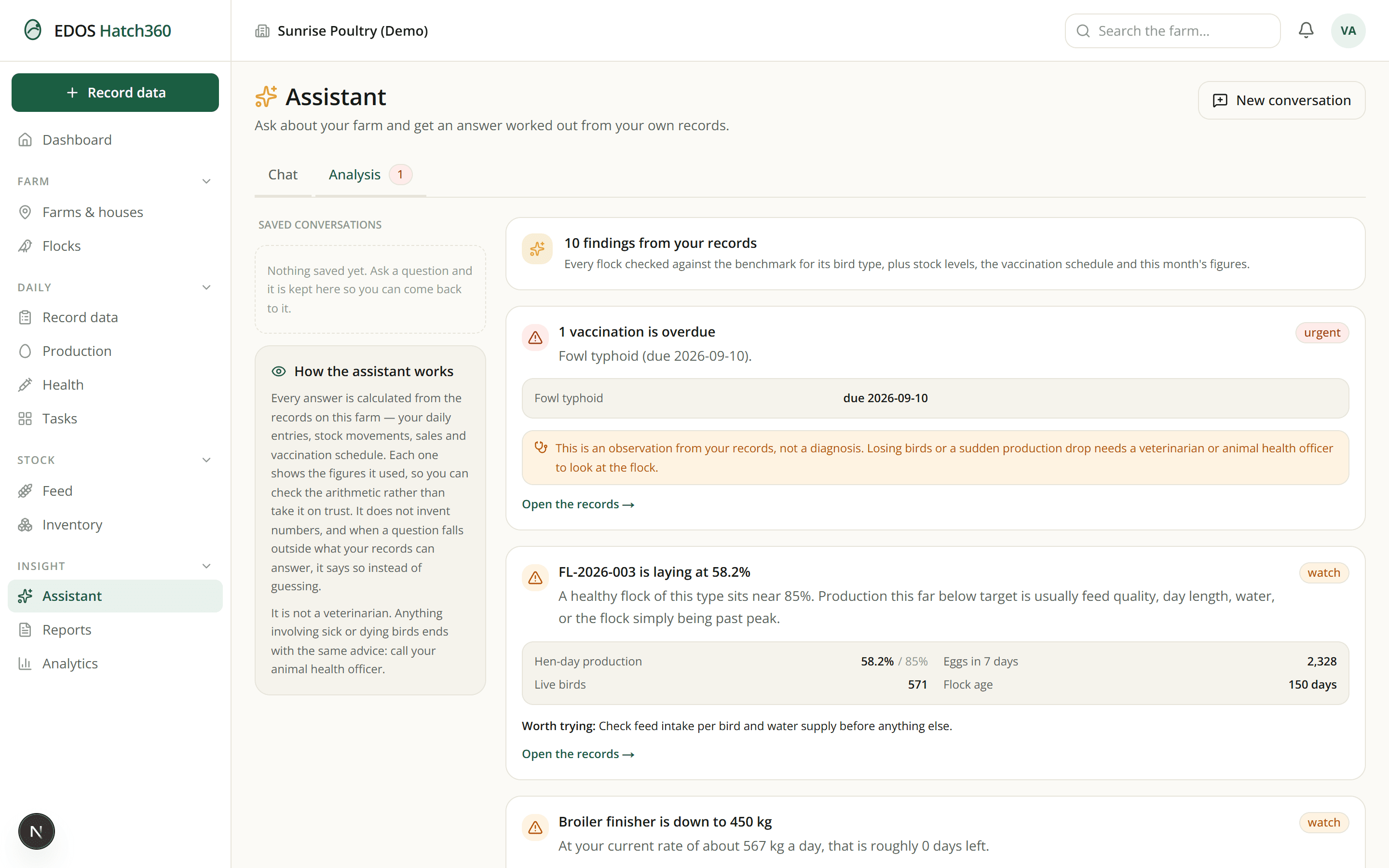Open Tasks in the sidebar
Image resolution: width=1389 pixels, height=868 pixels.
click(x=115, y=419)
